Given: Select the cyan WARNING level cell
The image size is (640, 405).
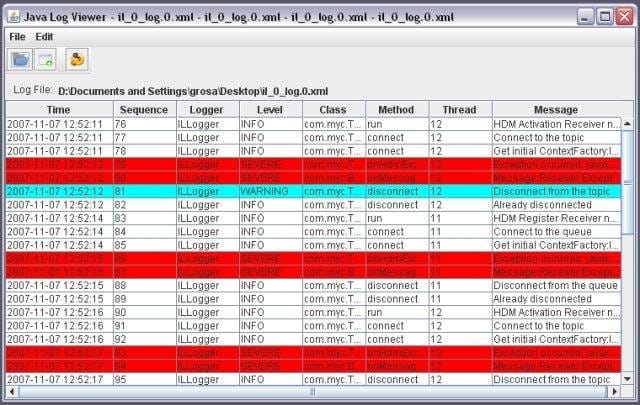Looking at the screenshot, I should coord(271,191).
